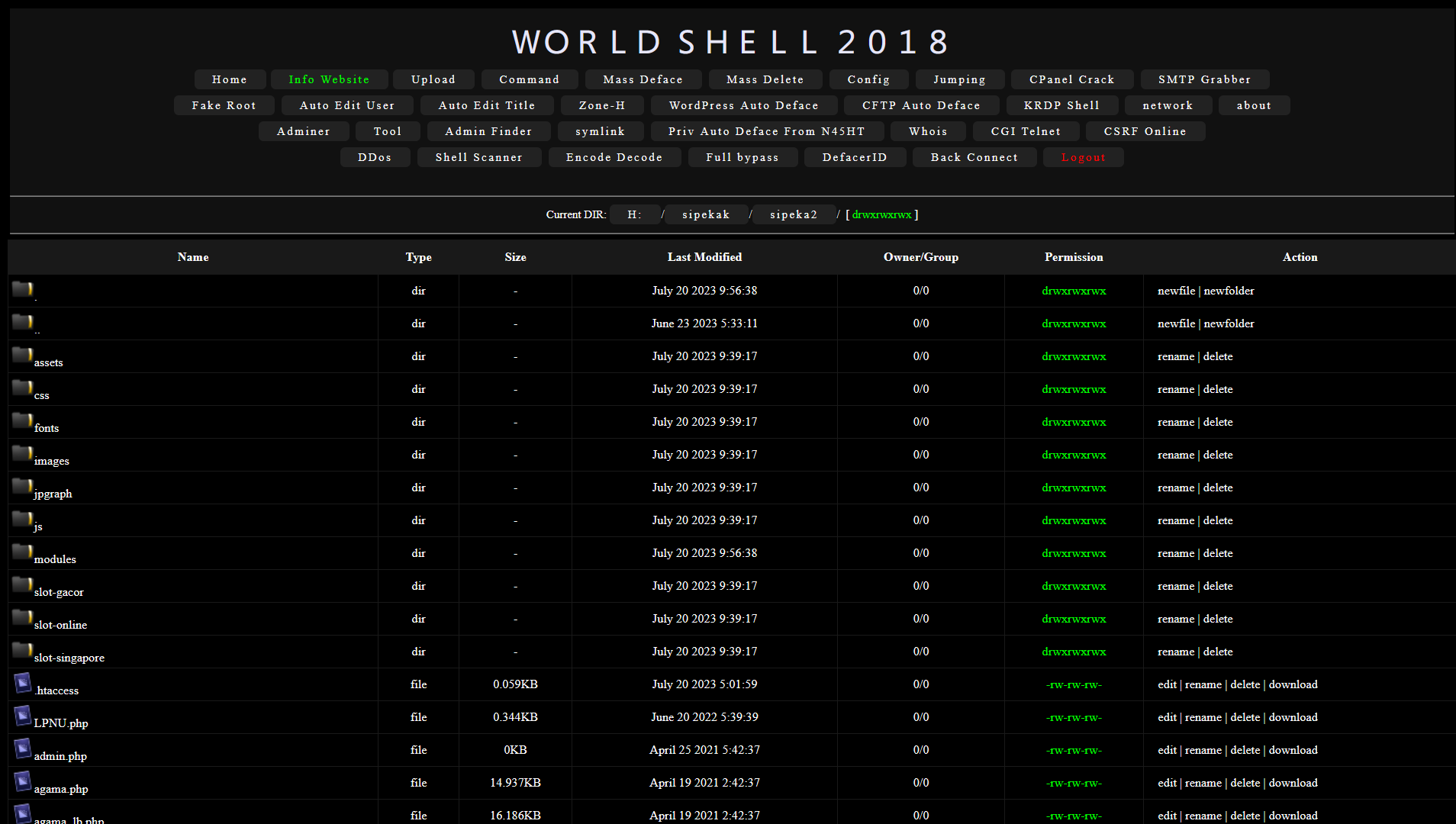The width and height of the screenshot is (1456, 824).
Task: Open the Home menu item
Action: tap(230, 79)
